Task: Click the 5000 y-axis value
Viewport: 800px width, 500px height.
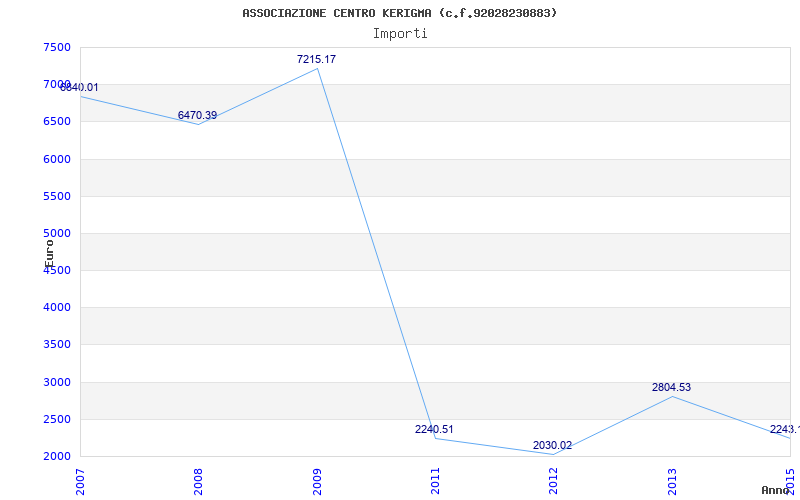Action: (57, 233)
